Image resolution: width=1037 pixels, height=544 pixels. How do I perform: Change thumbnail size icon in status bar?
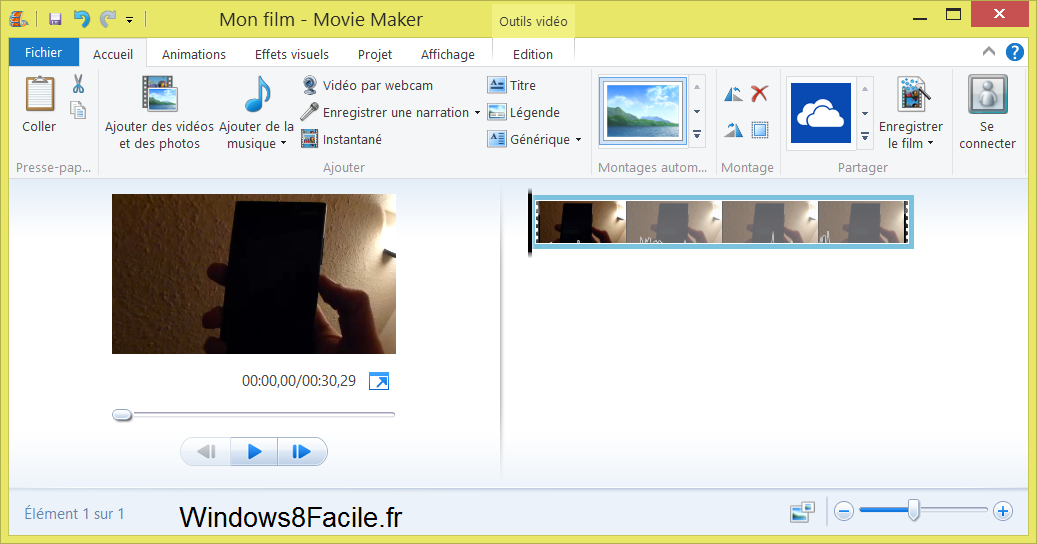coord(802,511)
